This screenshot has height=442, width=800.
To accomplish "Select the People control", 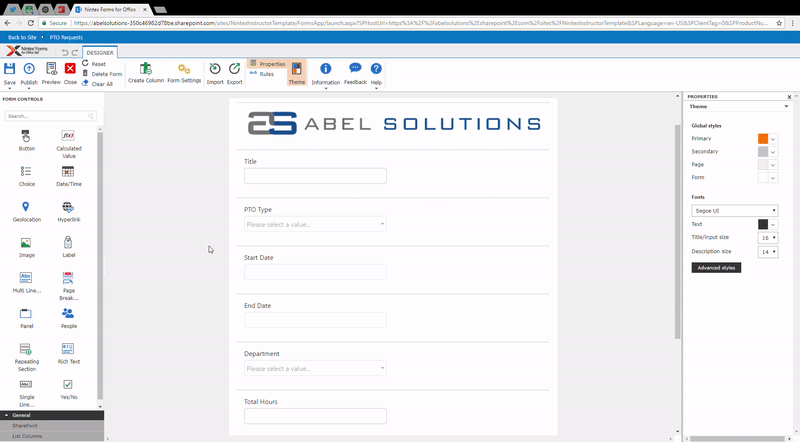I will click(68, 318).
